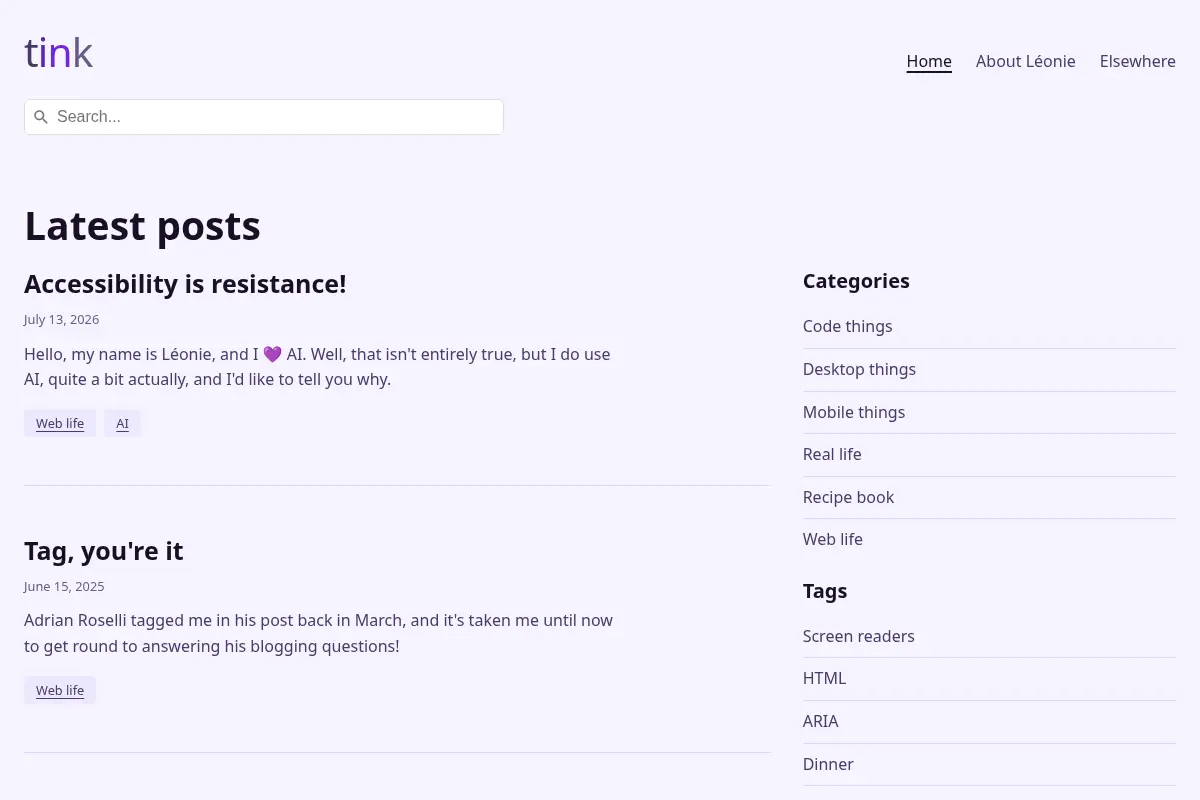The image size is (1200, 800).
Task: Select the HTML tag
Action: click(x=825, y=678)
